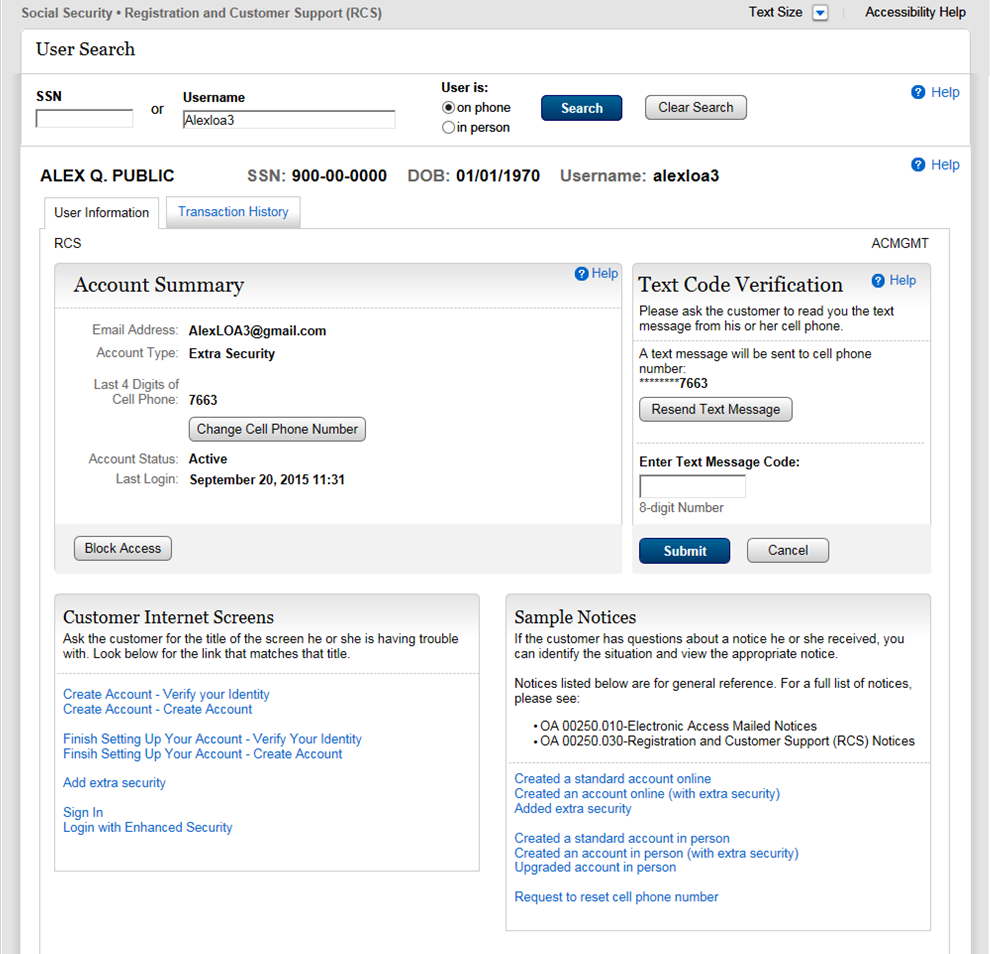
Task: Open 'Add extra security' link
Action: tap(114, 783)
